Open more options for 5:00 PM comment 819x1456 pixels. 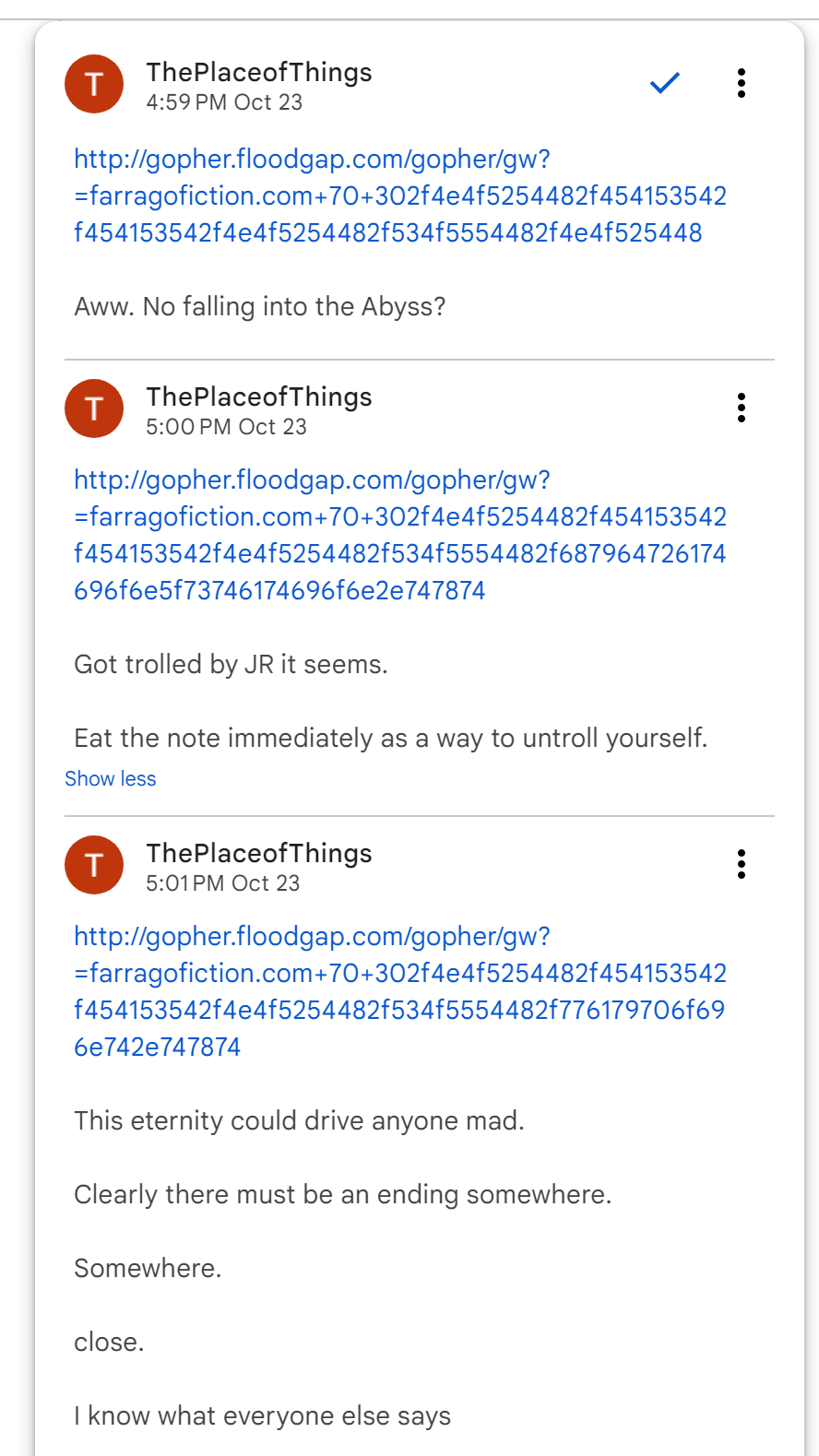(742, 408)
